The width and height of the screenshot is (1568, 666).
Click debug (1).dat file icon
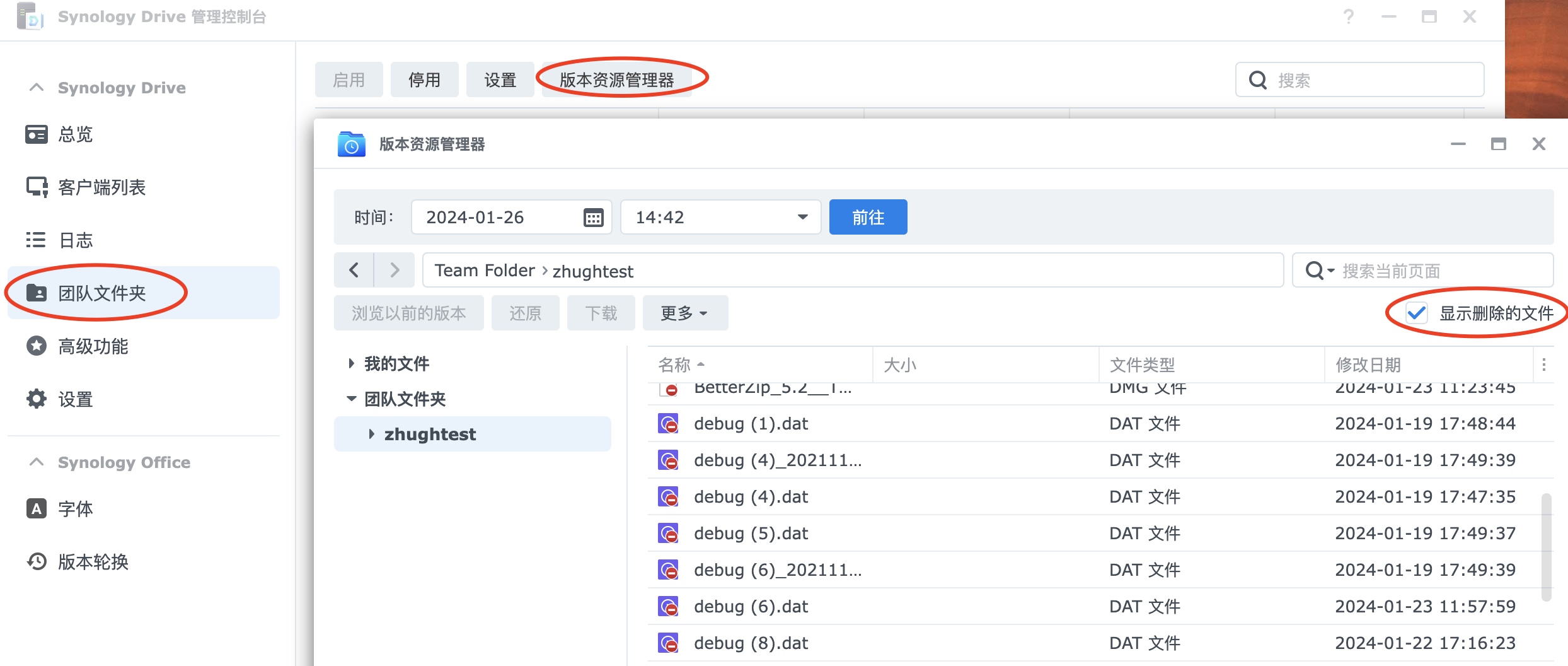pyautogui.click(x=668, y=423)
